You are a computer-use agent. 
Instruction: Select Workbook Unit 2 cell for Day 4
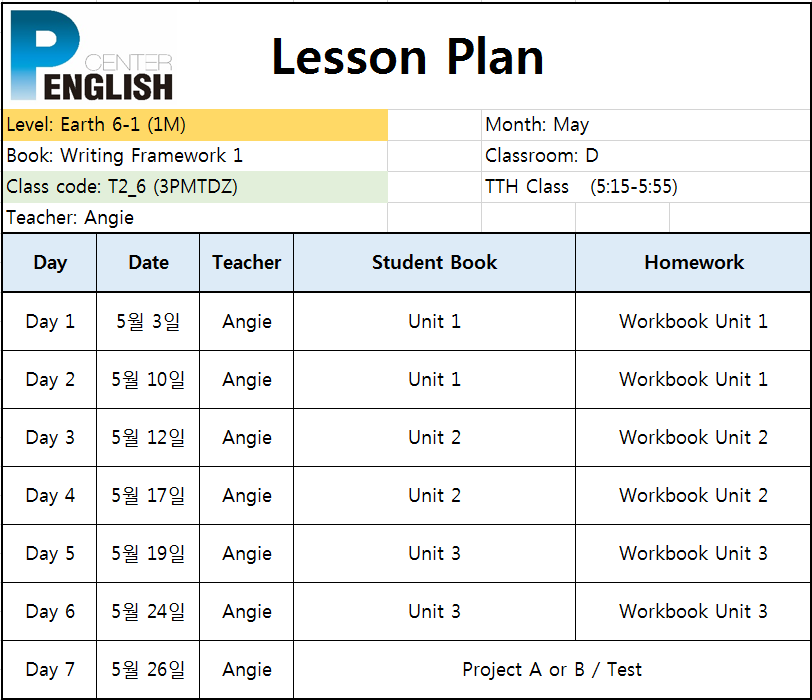(x=693, y=495)
